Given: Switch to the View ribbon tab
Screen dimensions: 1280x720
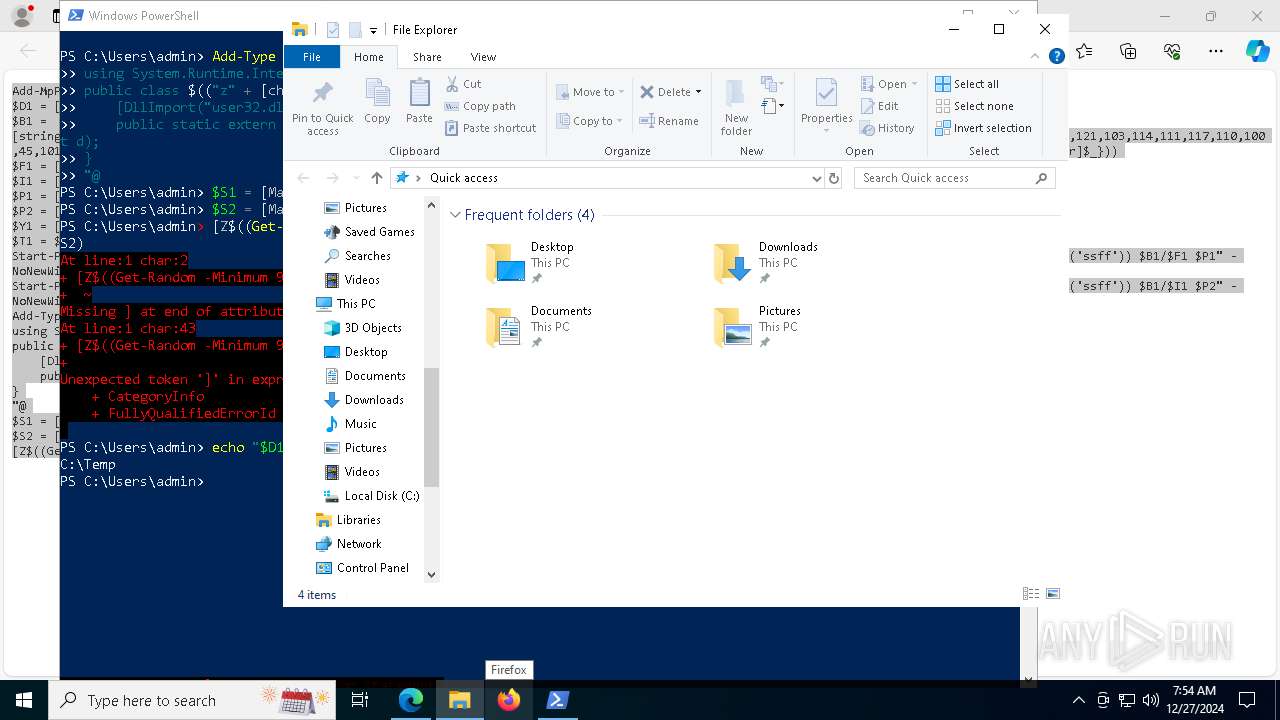Looking at the screenshot, I should coord(483,57).
